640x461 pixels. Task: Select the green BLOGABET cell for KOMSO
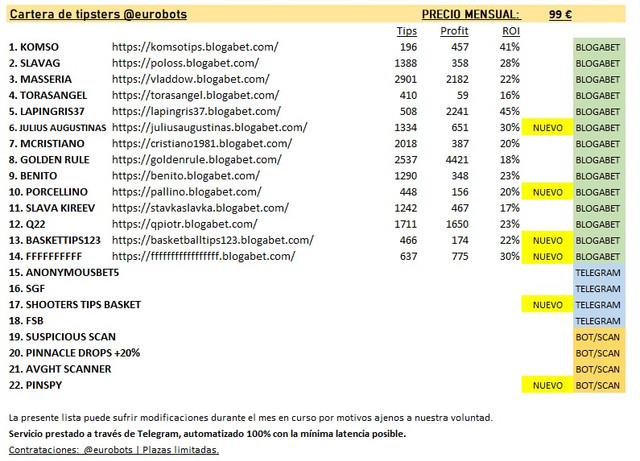tap(599, 47)
